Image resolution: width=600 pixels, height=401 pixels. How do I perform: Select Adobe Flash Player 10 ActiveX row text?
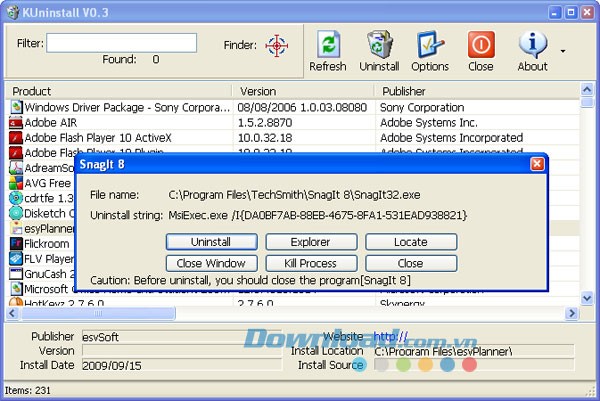98,138
